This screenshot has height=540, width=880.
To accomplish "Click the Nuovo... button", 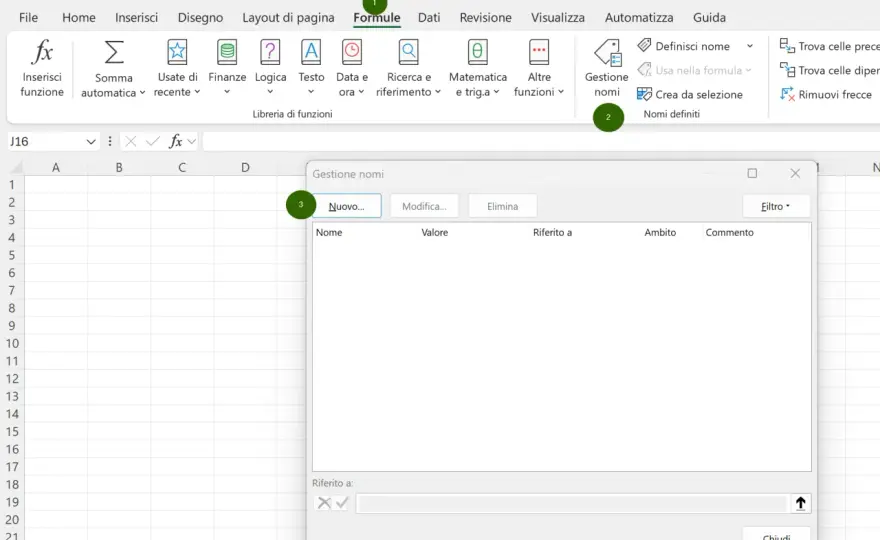I will tap(346, 206).
